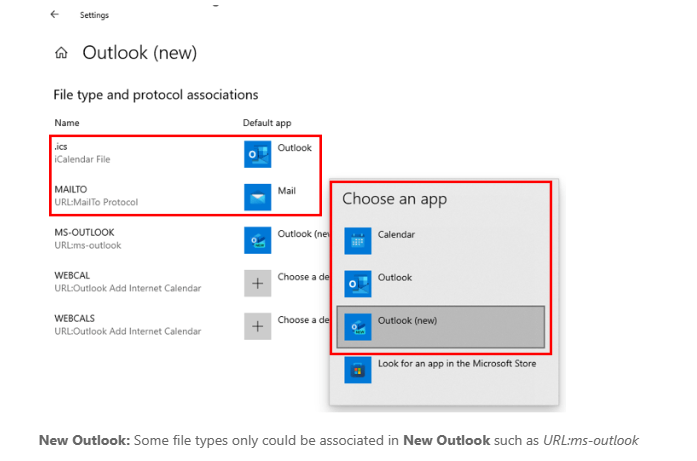The width and height of the screenshot is (697, 461).
Task: Click the Mail icon for MAILTO
Action: (257, 196)
